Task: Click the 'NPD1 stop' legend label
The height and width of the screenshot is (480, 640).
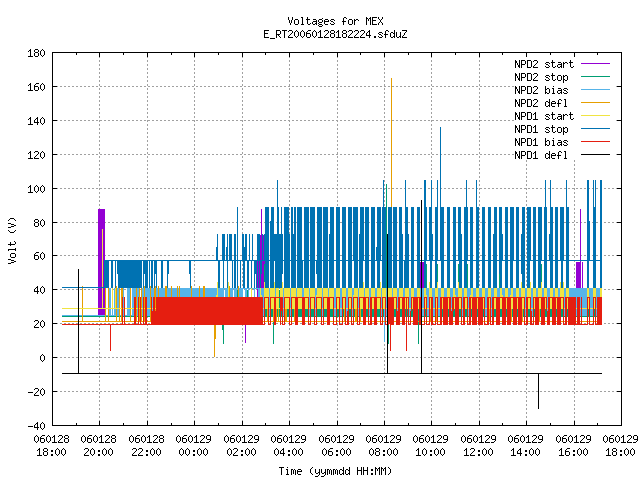Action: pyautogui.click(x=541, y=129)
